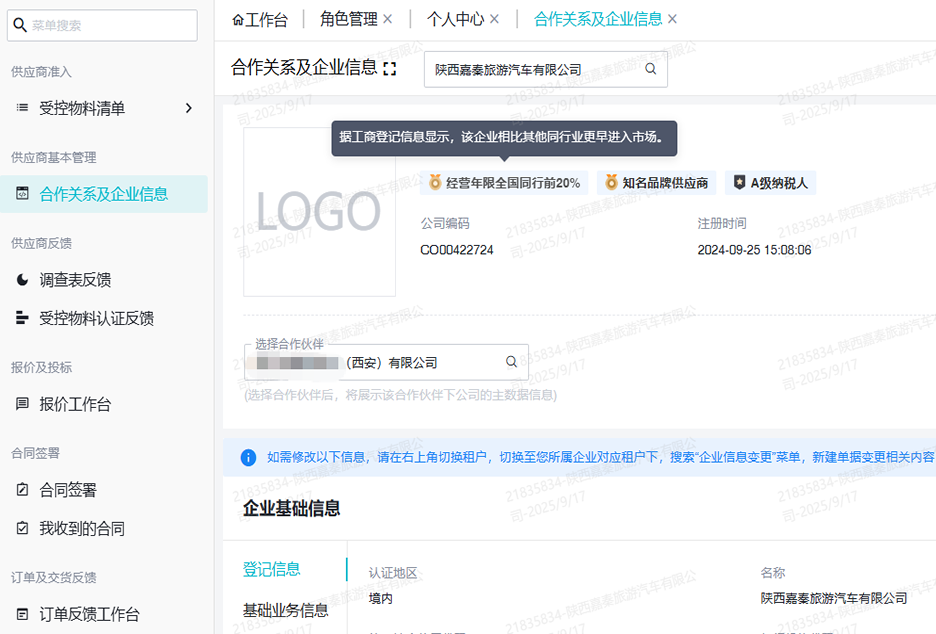The image size is (936, 634).
Task: Click the home icon on 工作台 tab
Action: (237, 18)
